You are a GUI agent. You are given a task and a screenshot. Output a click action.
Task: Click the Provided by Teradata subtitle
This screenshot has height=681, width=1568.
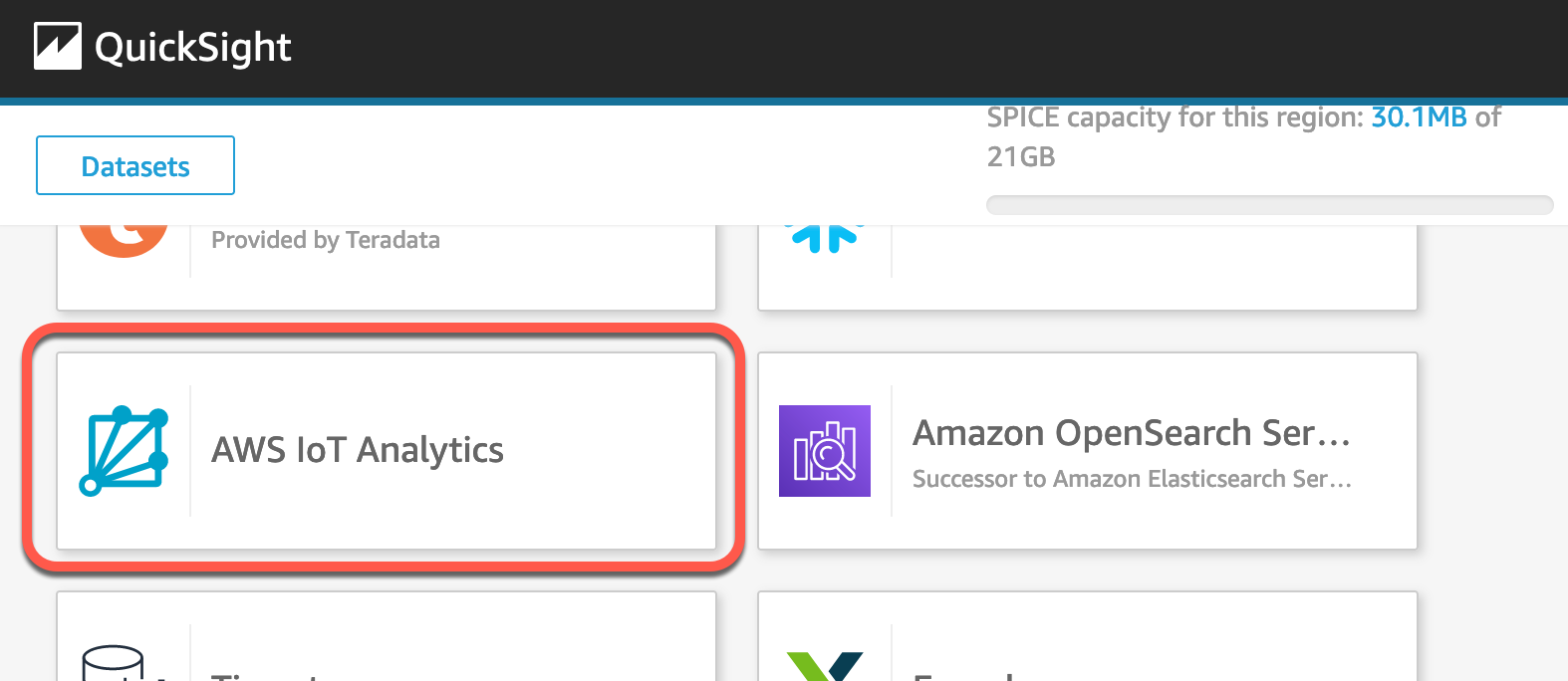[324, 239]
